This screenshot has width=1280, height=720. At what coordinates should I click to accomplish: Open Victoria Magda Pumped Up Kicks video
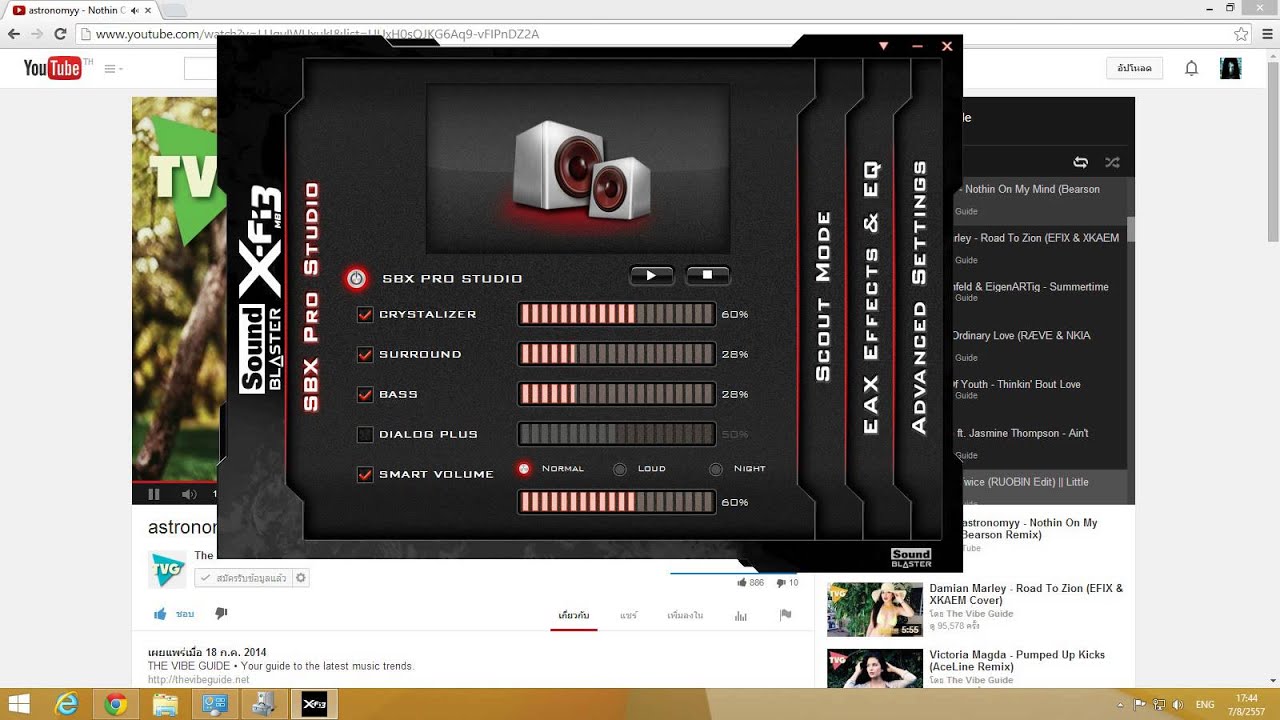click(1017, 661)
